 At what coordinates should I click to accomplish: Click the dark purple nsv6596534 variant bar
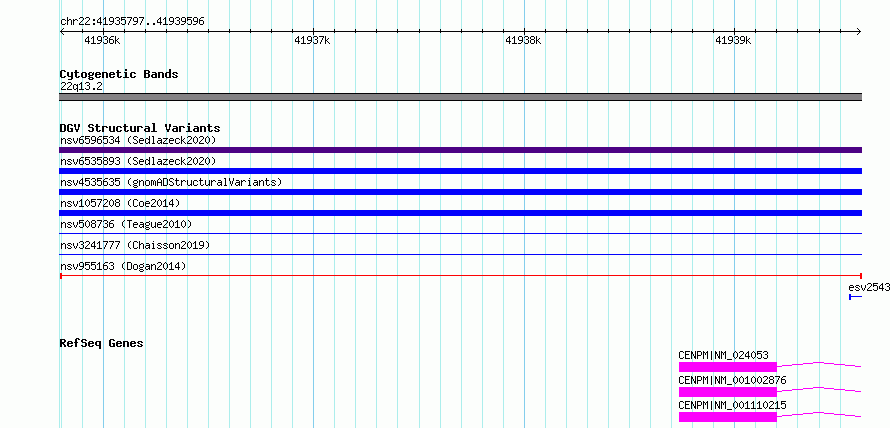(x=460, y=150)
